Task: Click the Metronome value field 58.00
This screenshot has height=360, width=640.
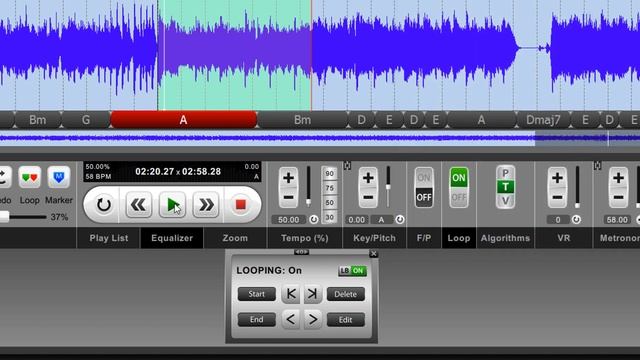Action: [x=617, y=220]
